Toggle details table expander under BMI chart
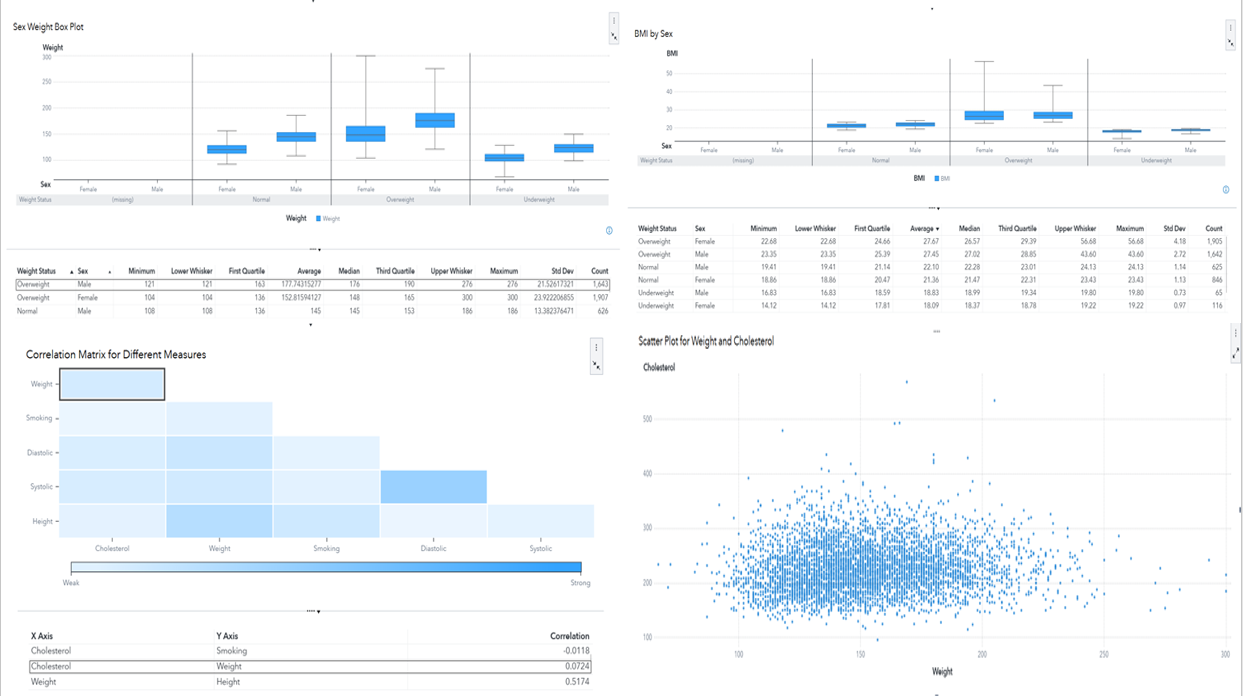This screenshot has height=696, width=1243. pyautogui.click(x=932, y=208)
